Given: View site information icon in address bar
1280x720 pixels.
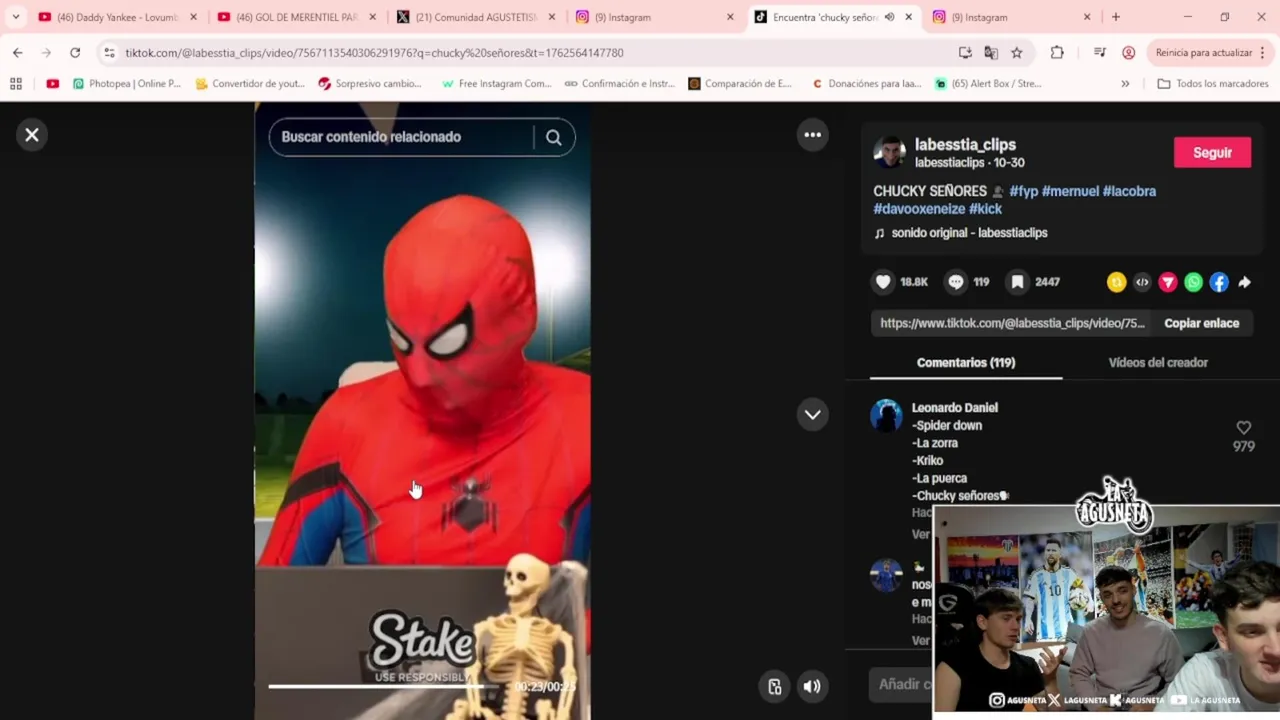Looking at the screenshot, I should (x=109, y=53).
